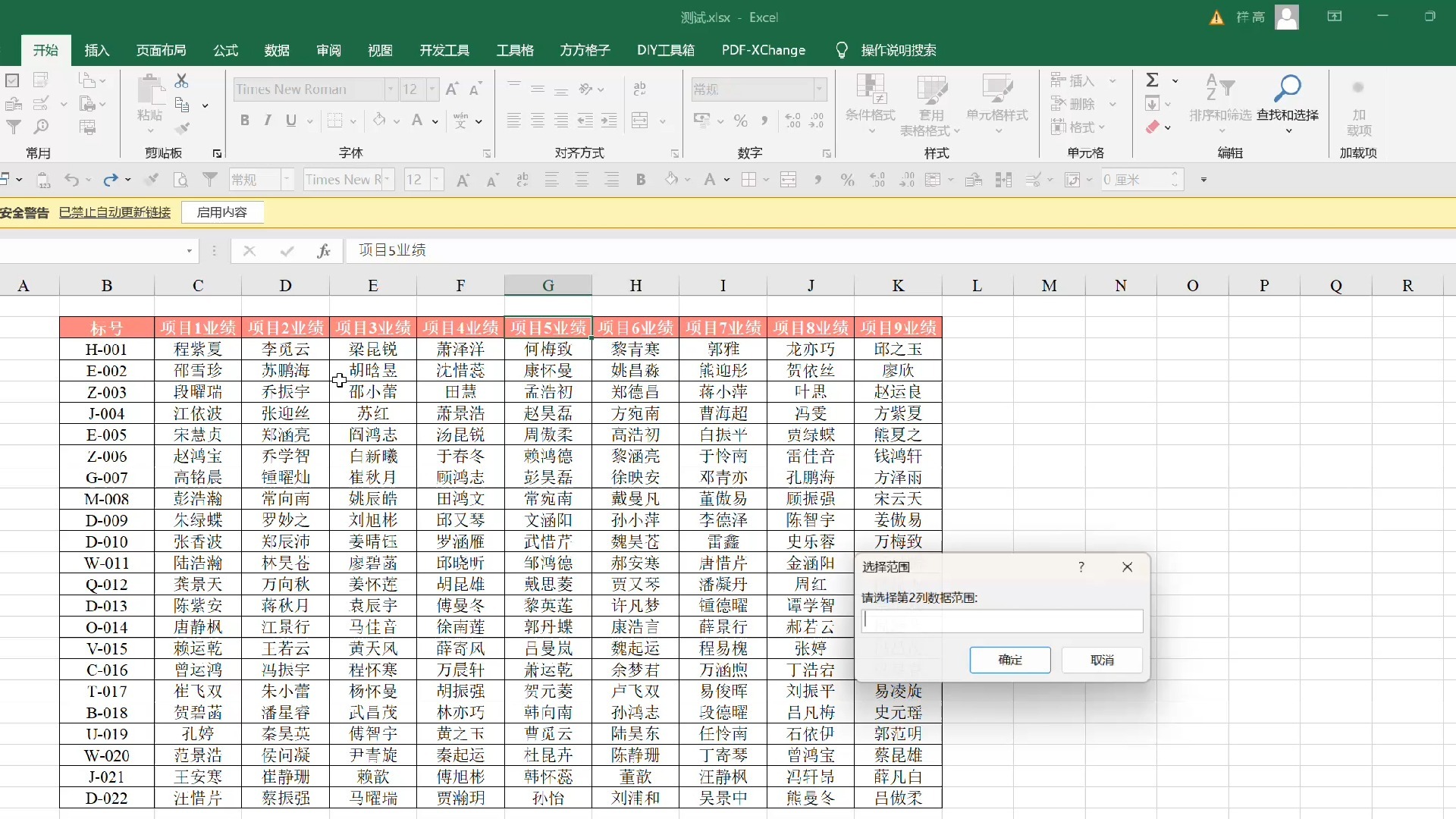The height and width of the screenshot is (819, 1456).
Task: Click Conditional Formatting icon
Action: click(x=871, y=89)
